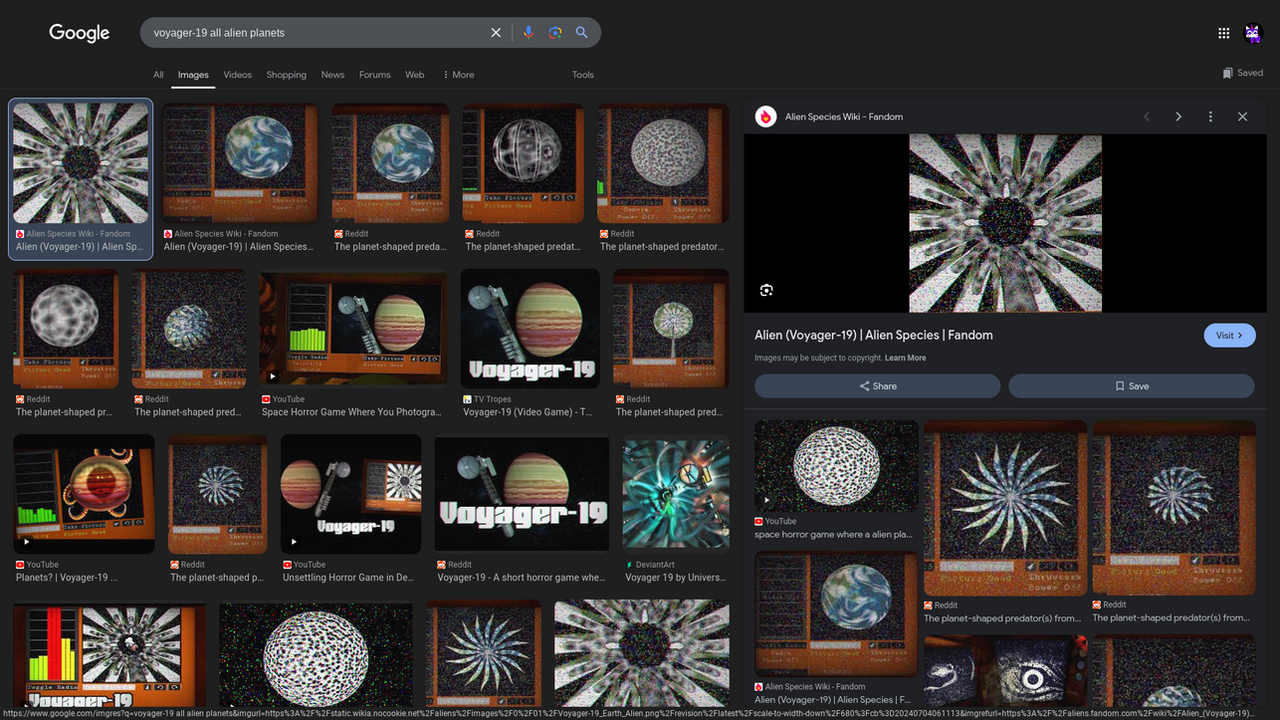
Task: Save the previewed image
Action: click(x=1132, y=386)
